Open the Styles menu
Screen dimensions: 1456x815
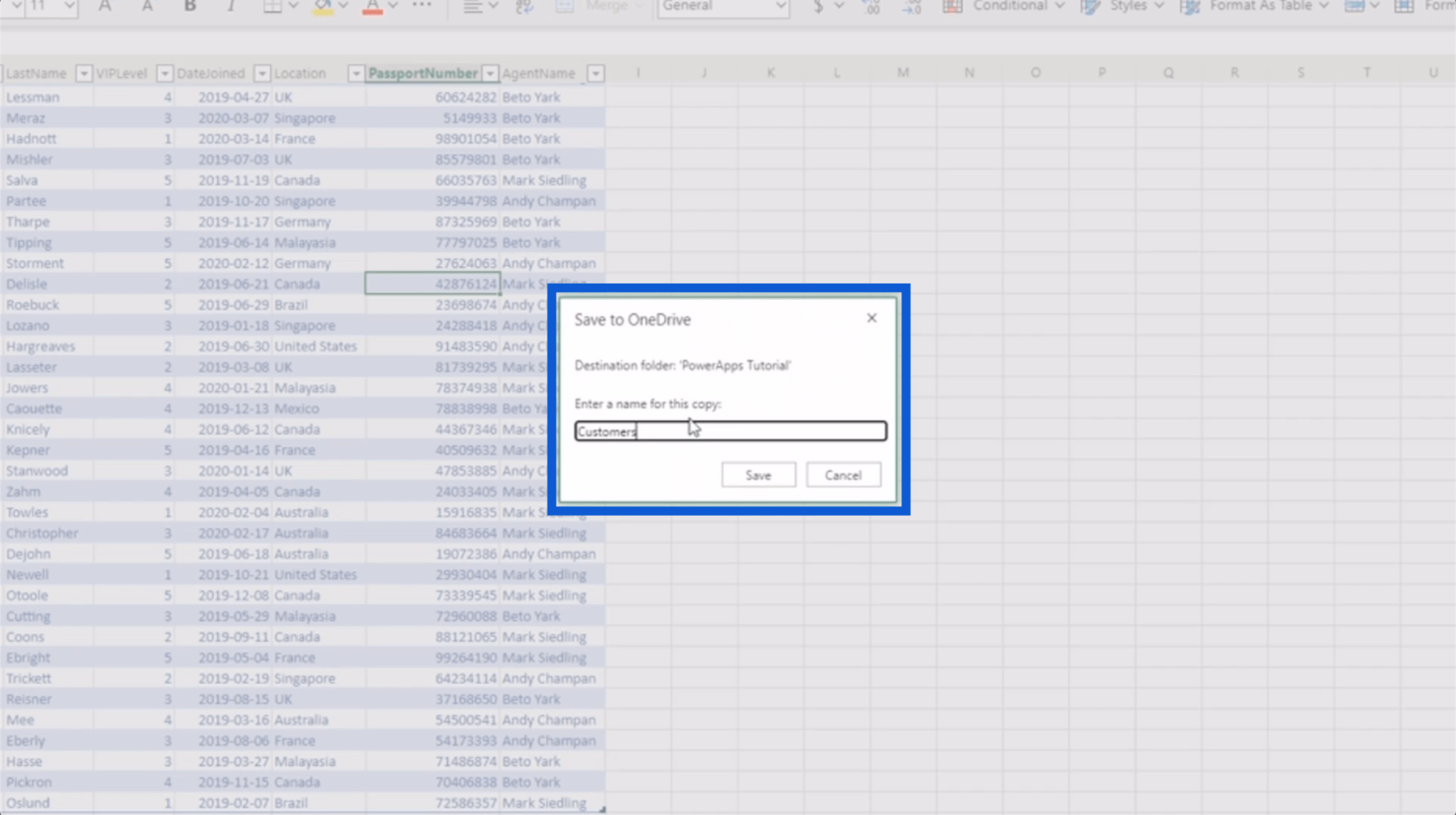[x=1122, y=6]
